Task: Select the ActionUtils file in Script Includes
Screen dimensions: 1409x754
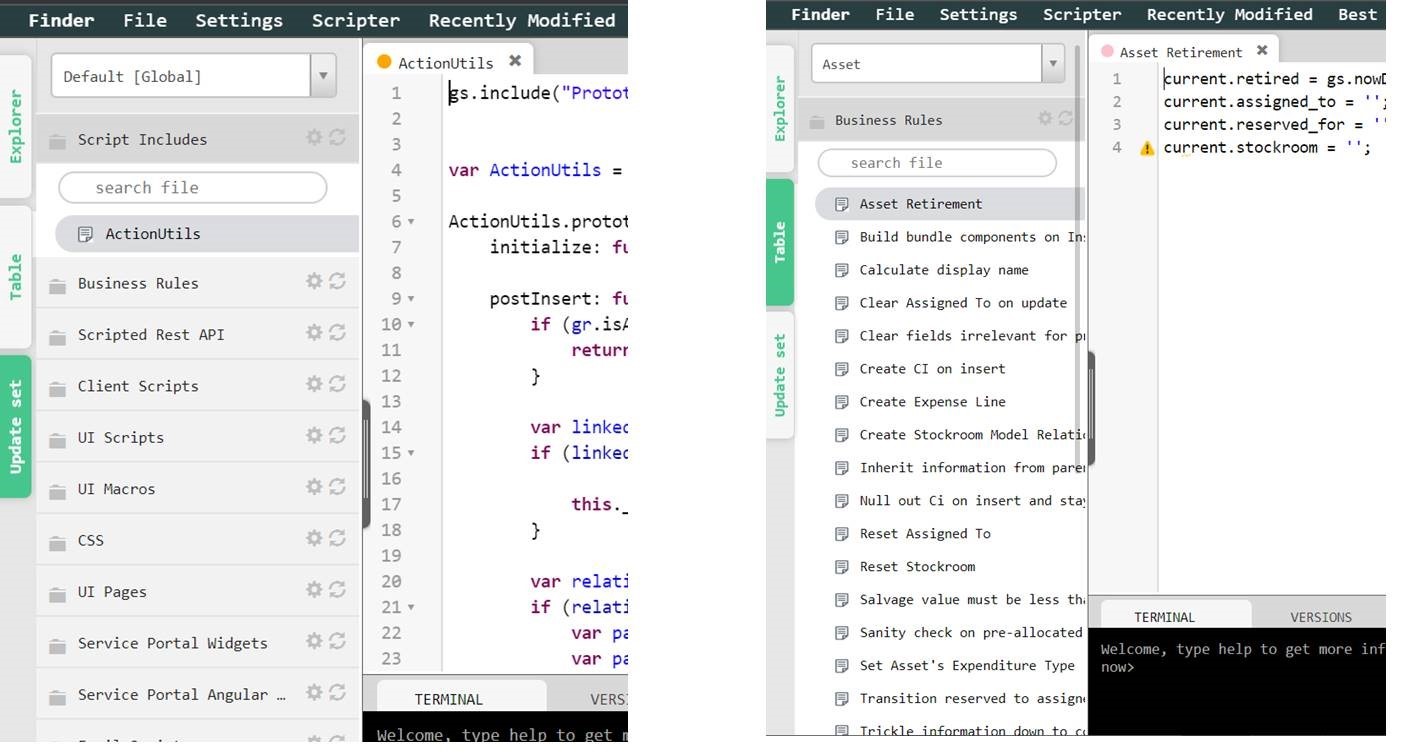Action: click(152, 234)
